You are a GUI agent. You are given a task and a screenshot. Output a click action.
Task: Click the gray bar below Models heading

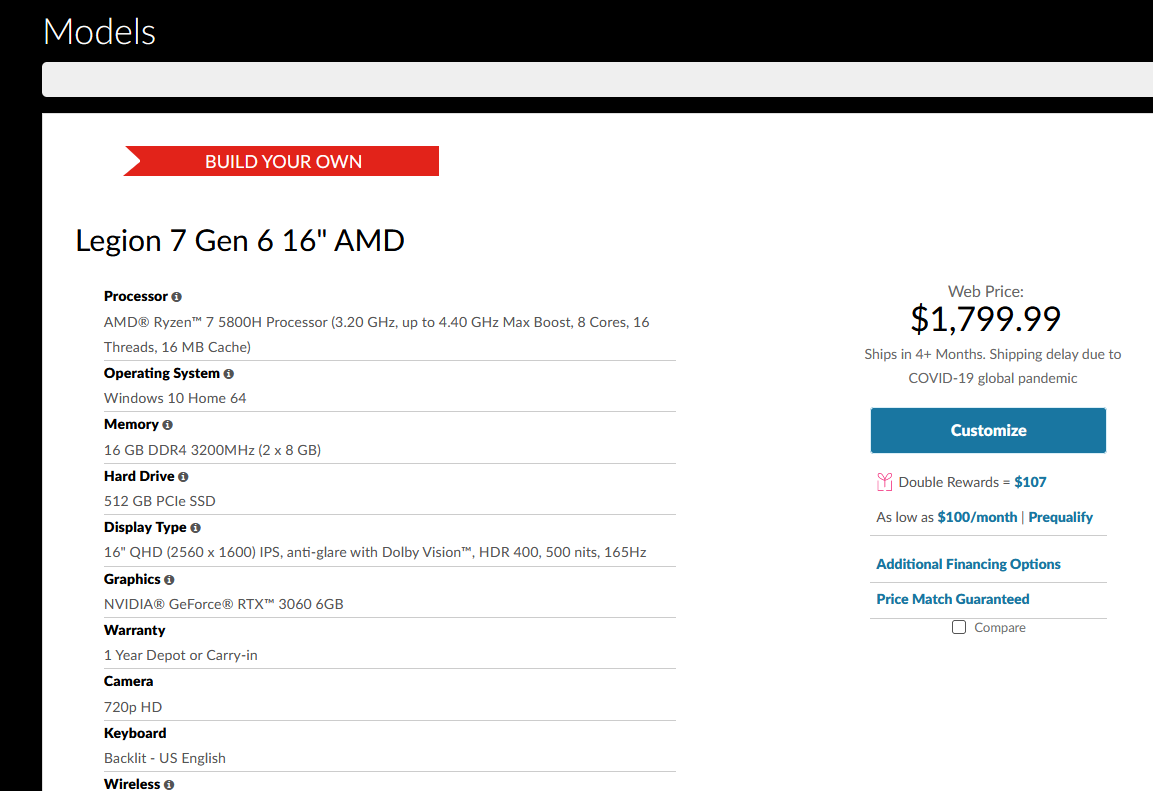(596, 79)
